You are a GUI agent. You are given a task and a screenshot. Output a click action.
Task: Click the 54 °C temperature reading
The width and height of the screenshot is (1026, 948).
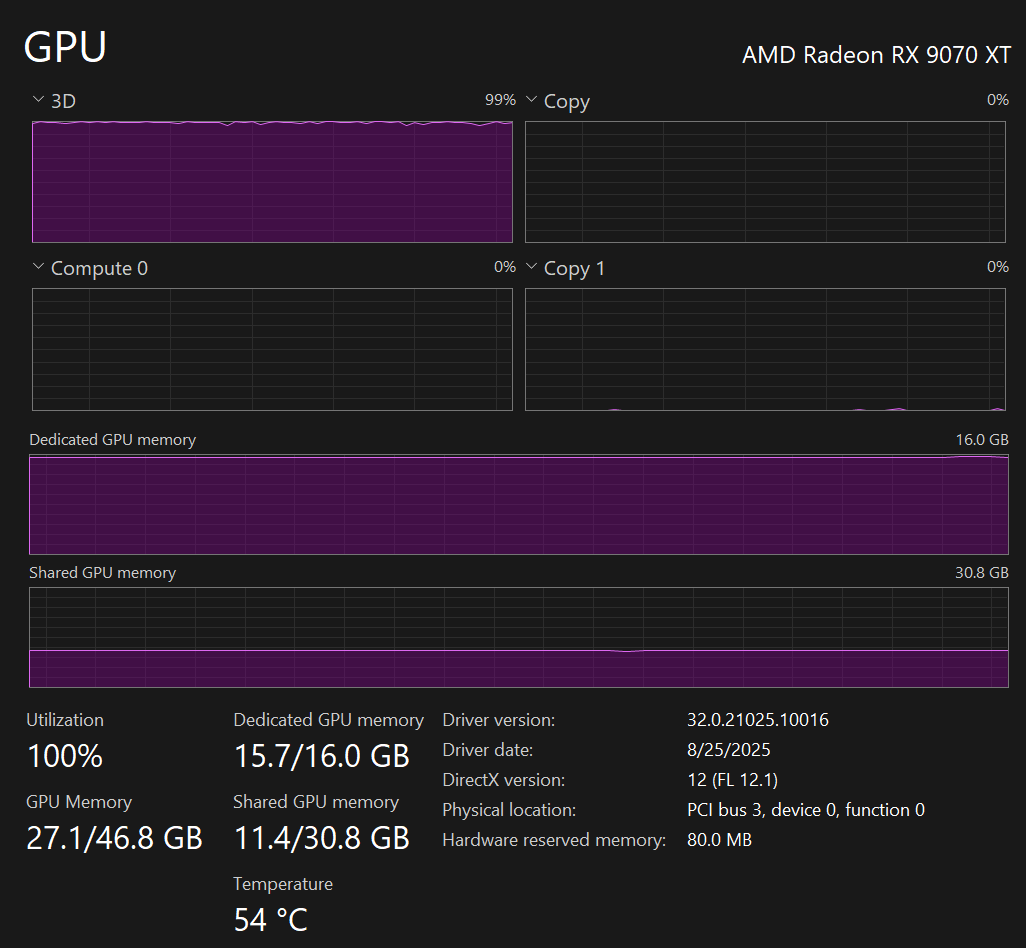pos(270,919)
